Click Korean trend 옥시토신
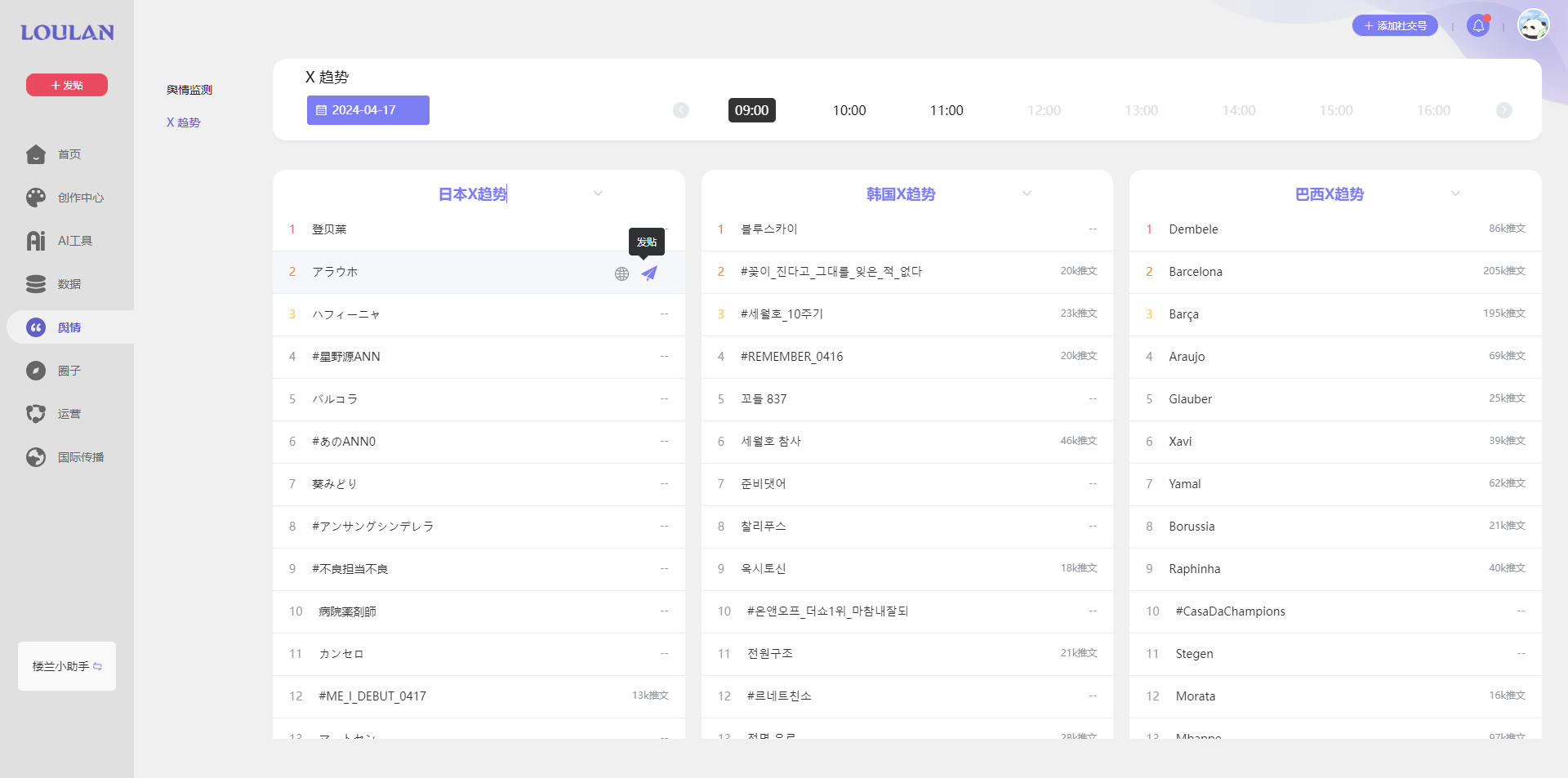1568x778 pixels. coord(763,569)
